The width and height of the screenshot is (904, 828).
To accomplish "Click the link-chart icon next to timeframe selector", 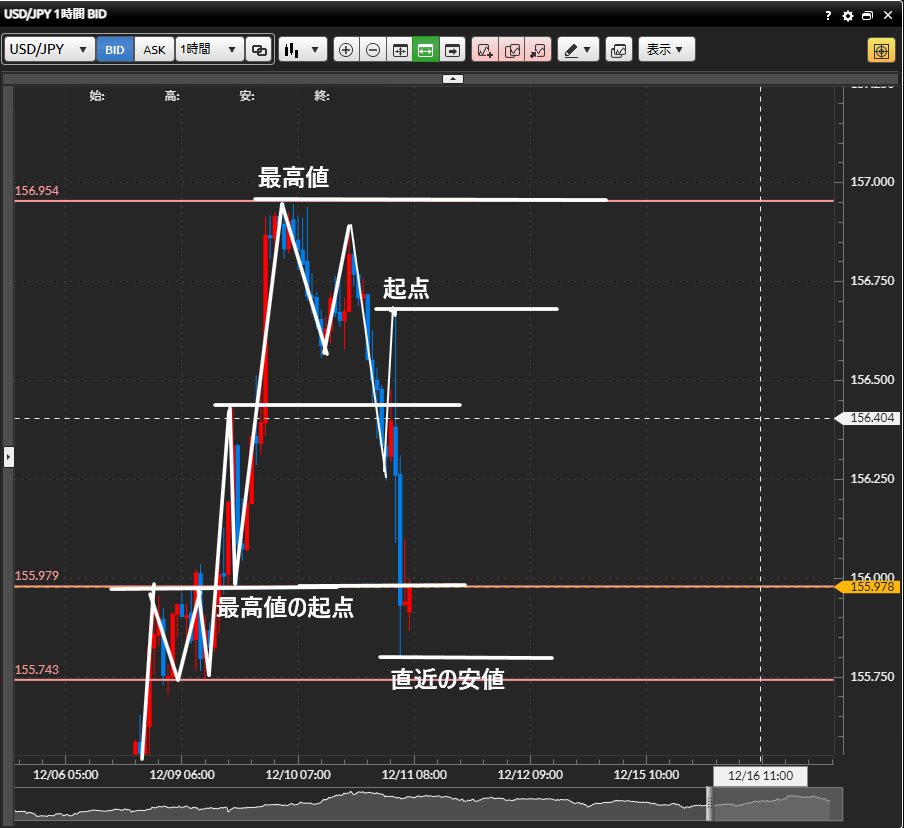I will coord(259,50).
